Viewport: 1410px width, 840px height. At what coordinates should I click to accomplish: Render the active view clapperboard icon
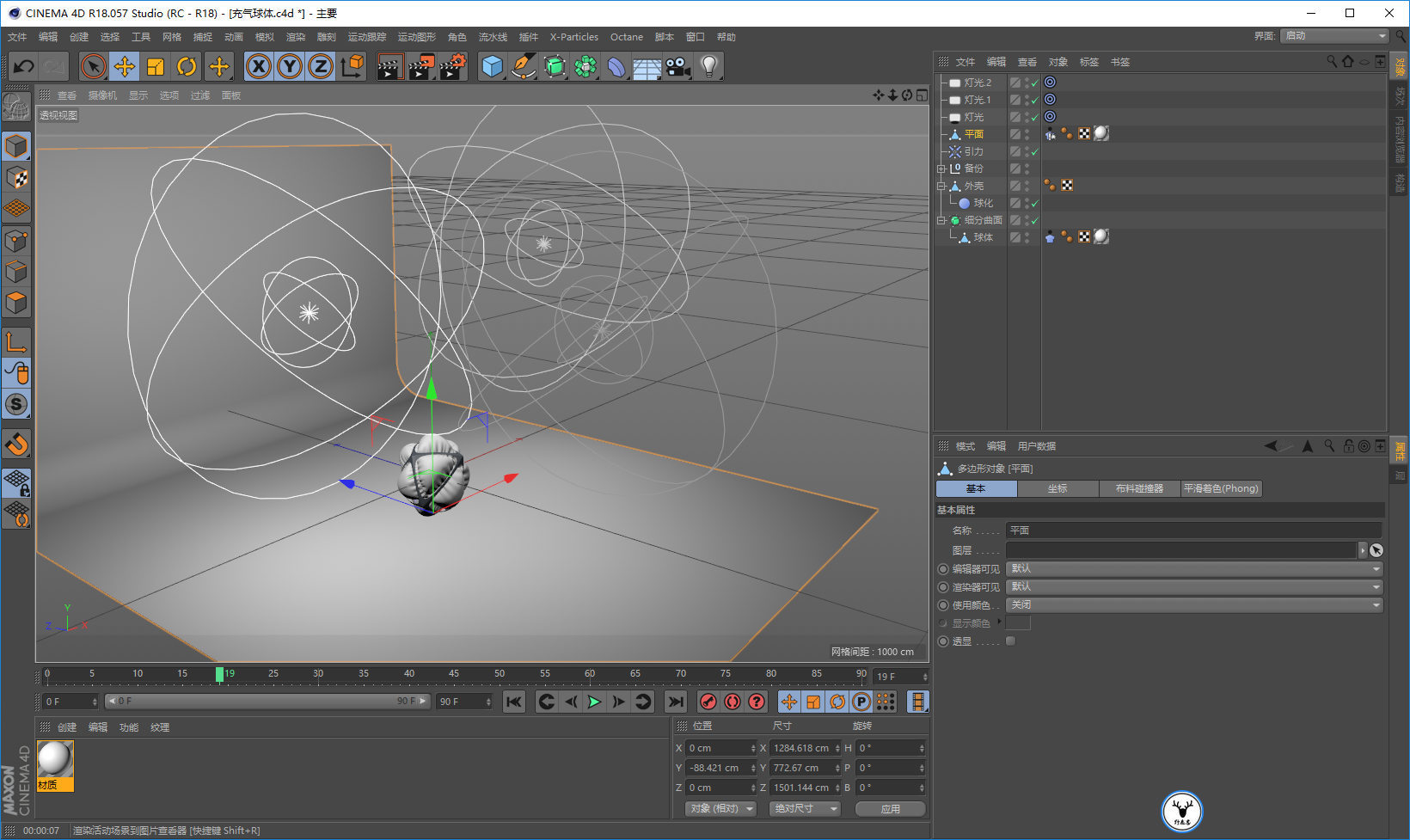[x=389, y=66]
